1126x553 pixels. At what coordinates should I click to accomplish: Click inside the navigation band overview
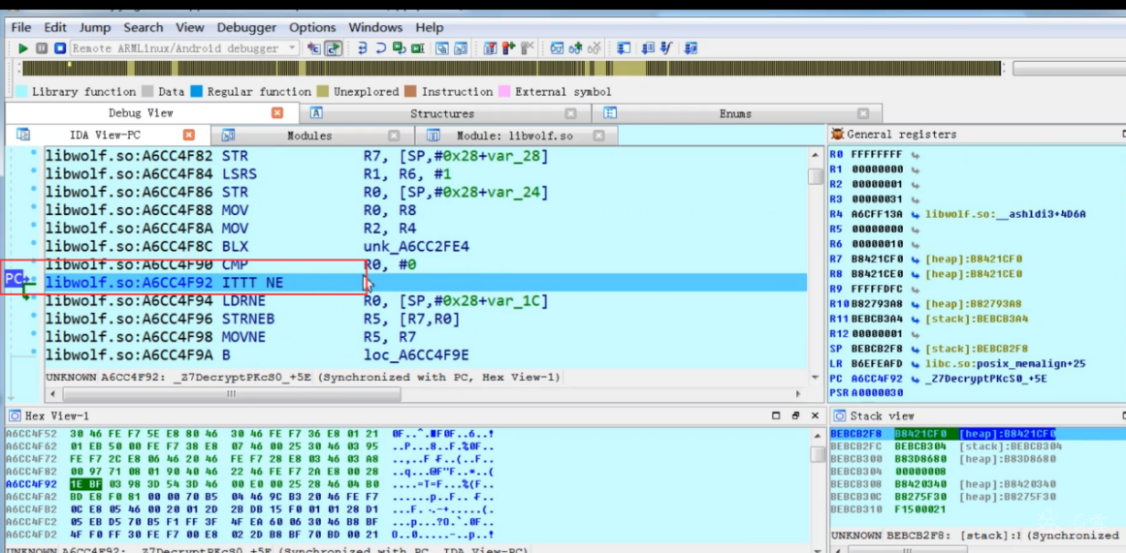point(511,68)
